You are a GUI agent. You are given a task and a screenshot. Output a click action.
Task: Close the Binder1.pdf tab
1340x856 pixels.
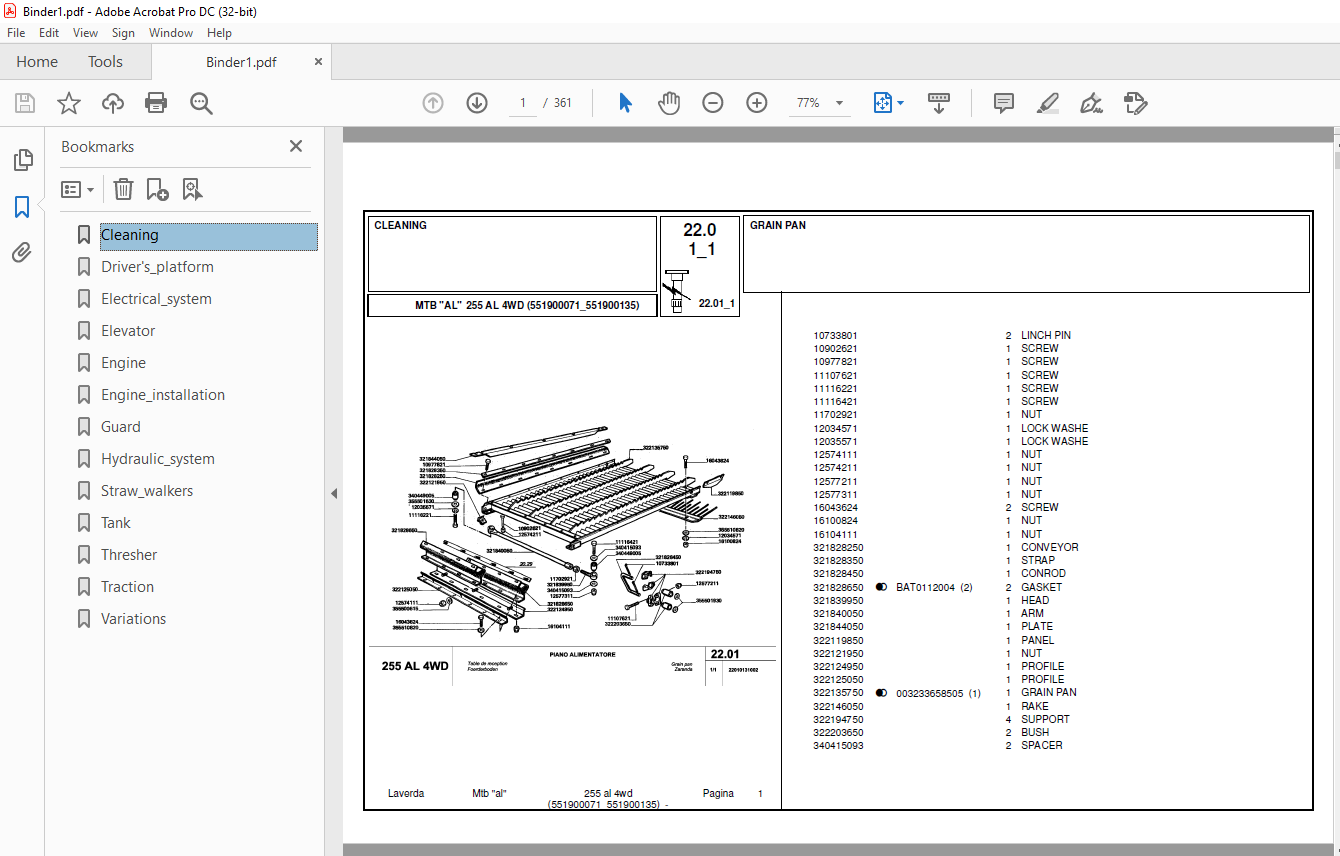pyautogui.click(x=319, y=62)
